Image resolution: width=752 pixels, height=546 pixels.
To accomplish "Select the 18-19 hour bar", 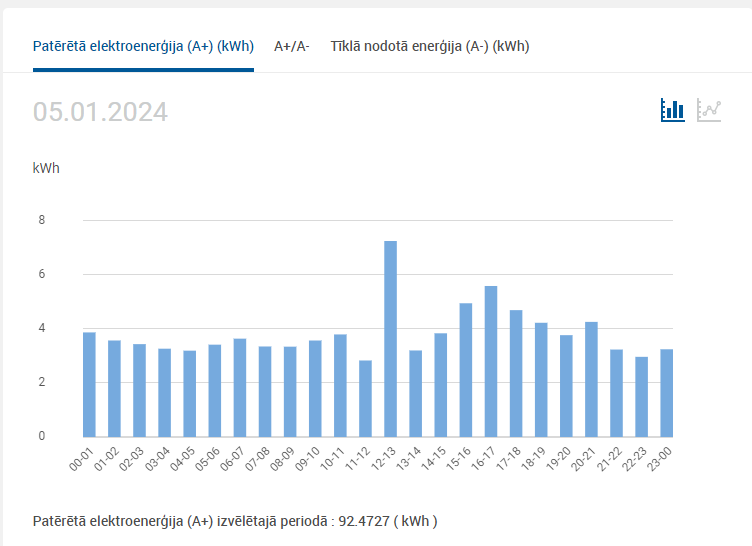I will click(541, 380).
